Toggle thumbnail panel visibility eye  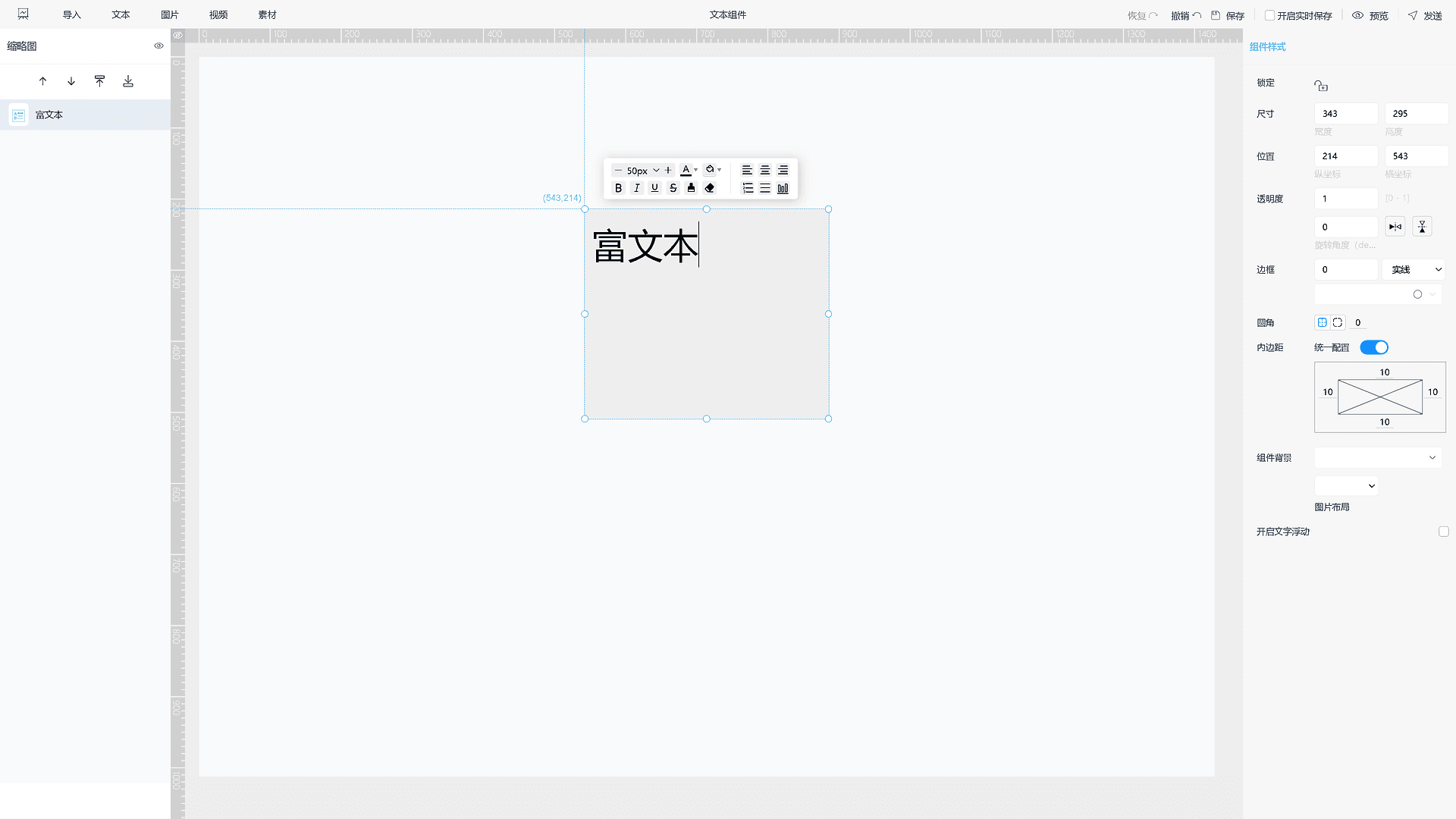click(x=158, y=45)
